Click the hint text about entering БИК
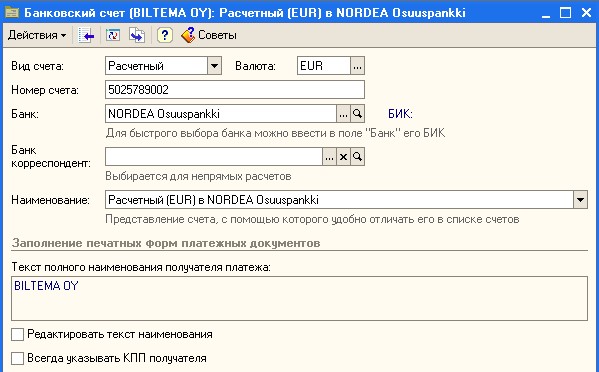Image resolution: width=599 pixels, height=372 pixels. pos(275,133)
